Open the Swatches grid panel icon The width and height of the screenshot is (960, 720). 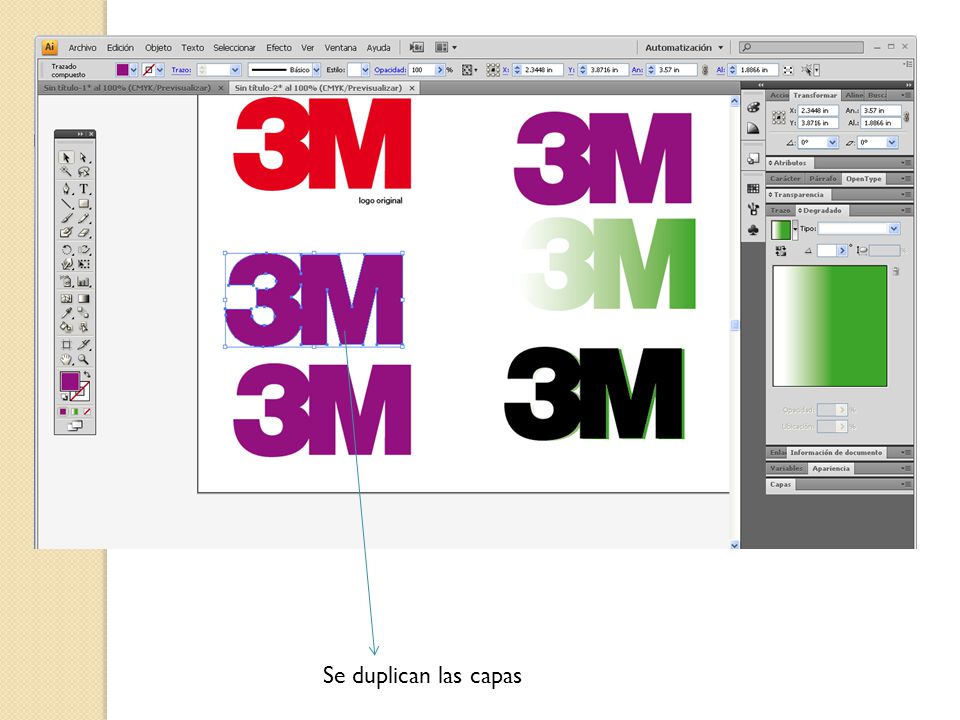click(753, 189)
